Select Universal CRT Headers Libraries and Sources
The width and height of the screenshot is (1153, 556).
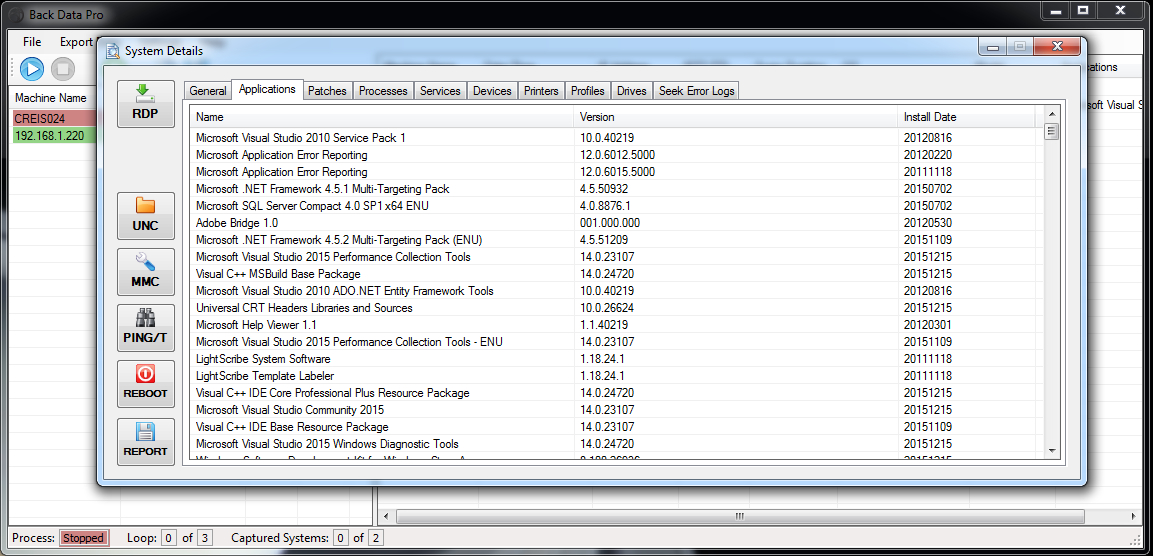click(617, 307)
